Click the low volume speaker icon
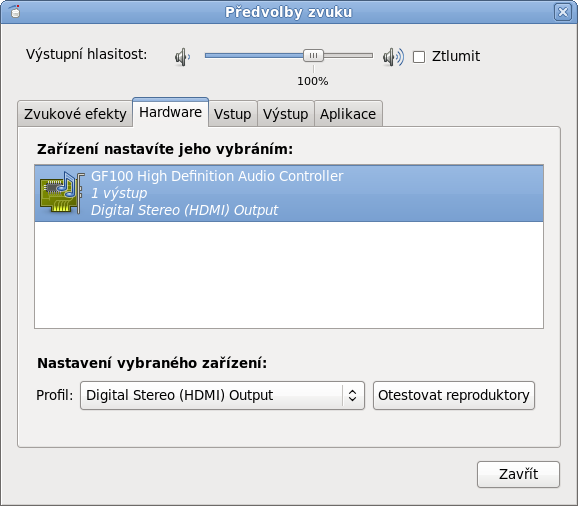Screen dimensions: 578x506 click(x=182, y=57)
